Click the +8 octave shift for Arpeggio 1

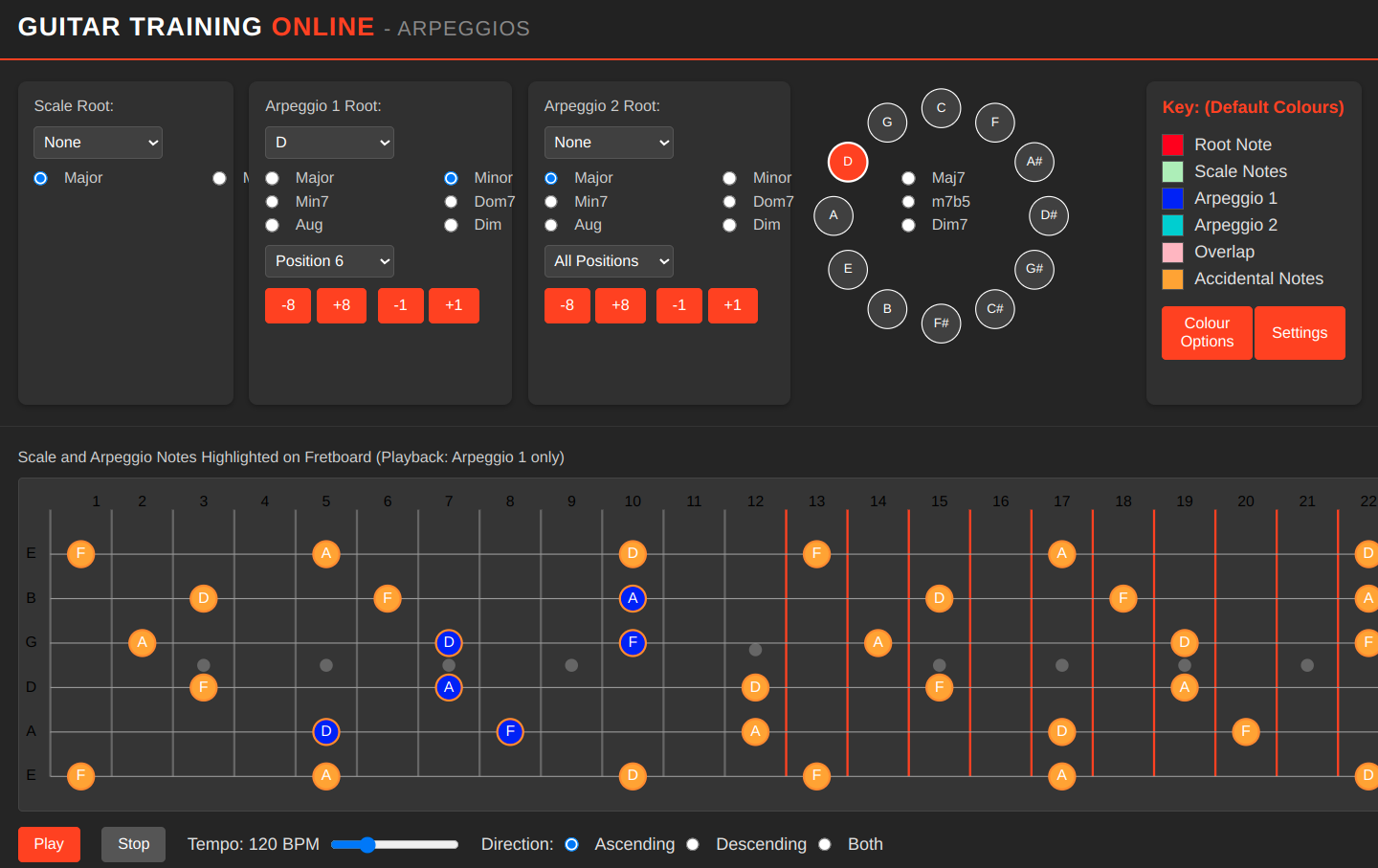[342, 305]
